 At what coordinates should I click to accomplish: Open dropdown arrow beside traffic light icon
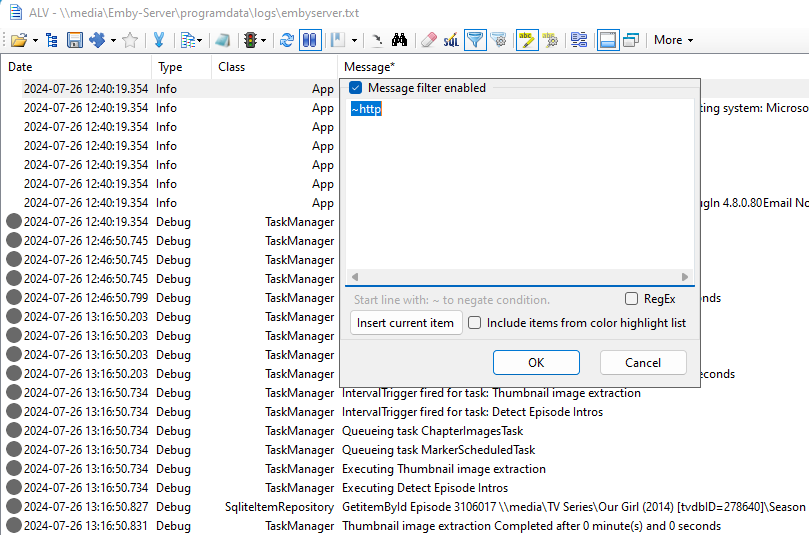coord(265,41)
